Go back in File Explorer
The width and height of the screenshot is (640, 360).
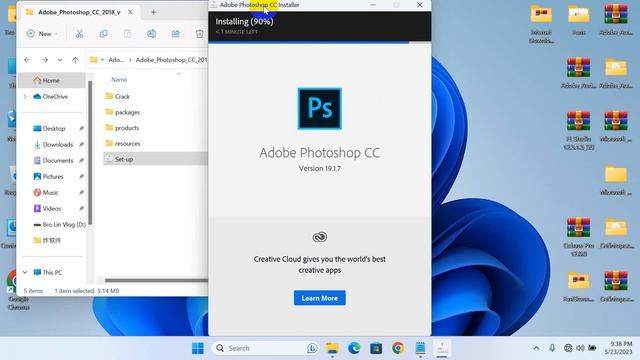pos(27,60)
